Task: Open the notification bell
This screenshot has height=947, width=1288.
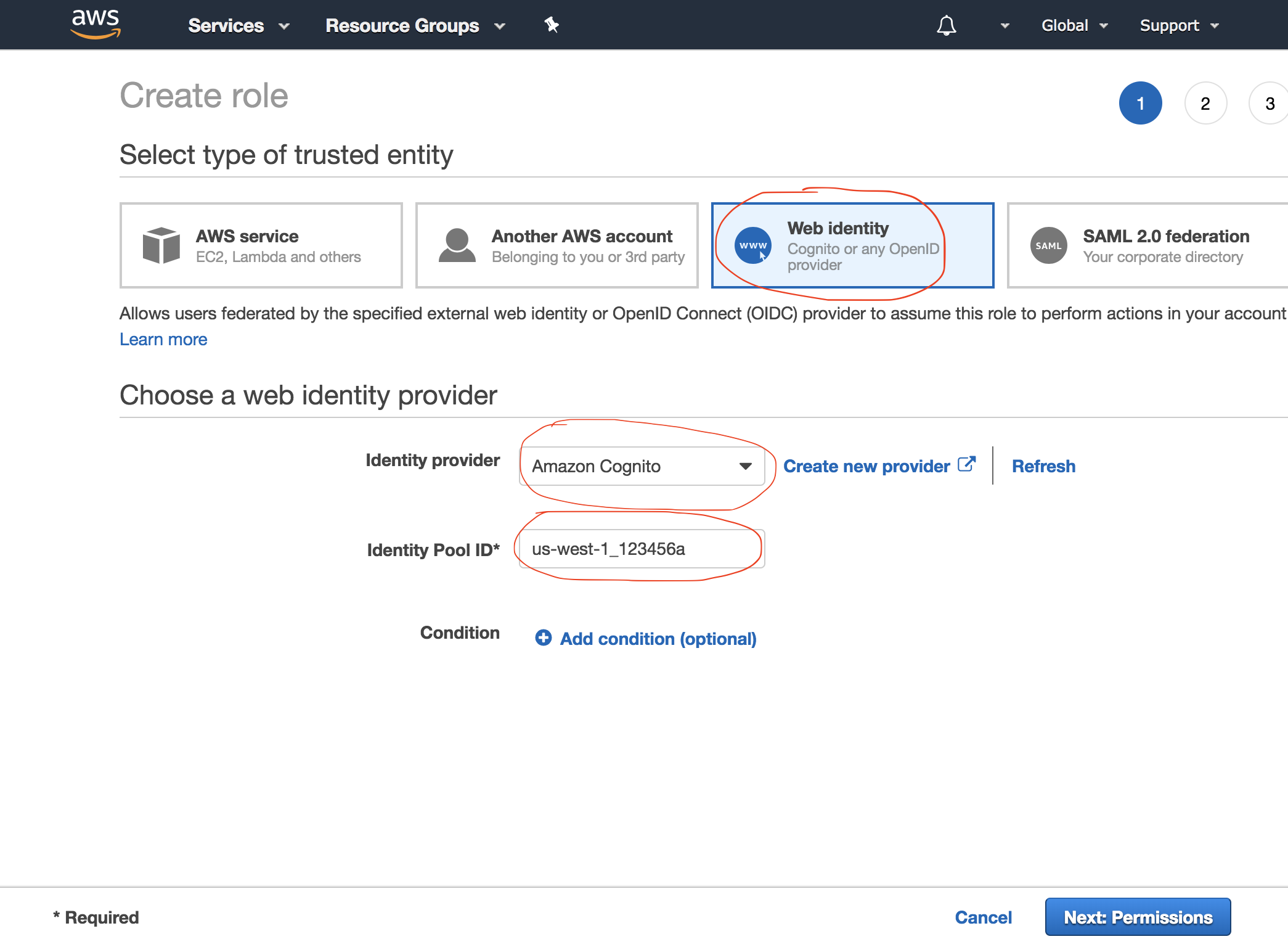Action: [x=947, y=25]
